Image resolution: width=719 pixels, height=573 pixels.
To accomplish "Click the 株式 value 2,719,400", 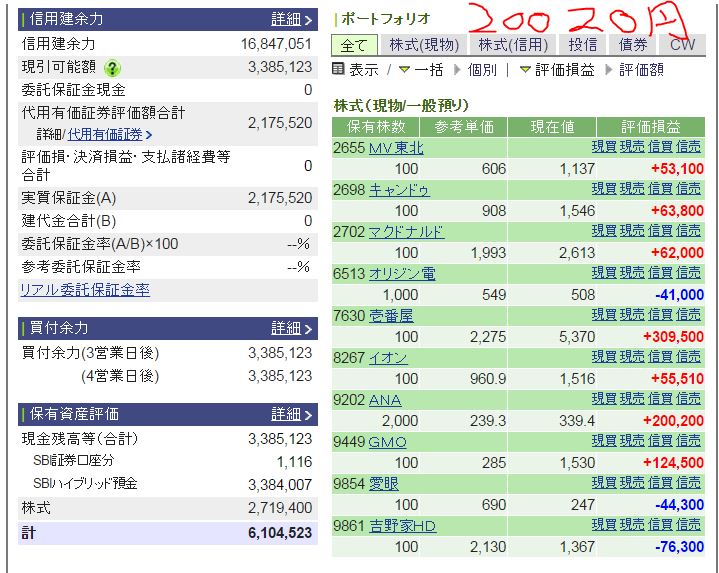I will click(280, 508).
